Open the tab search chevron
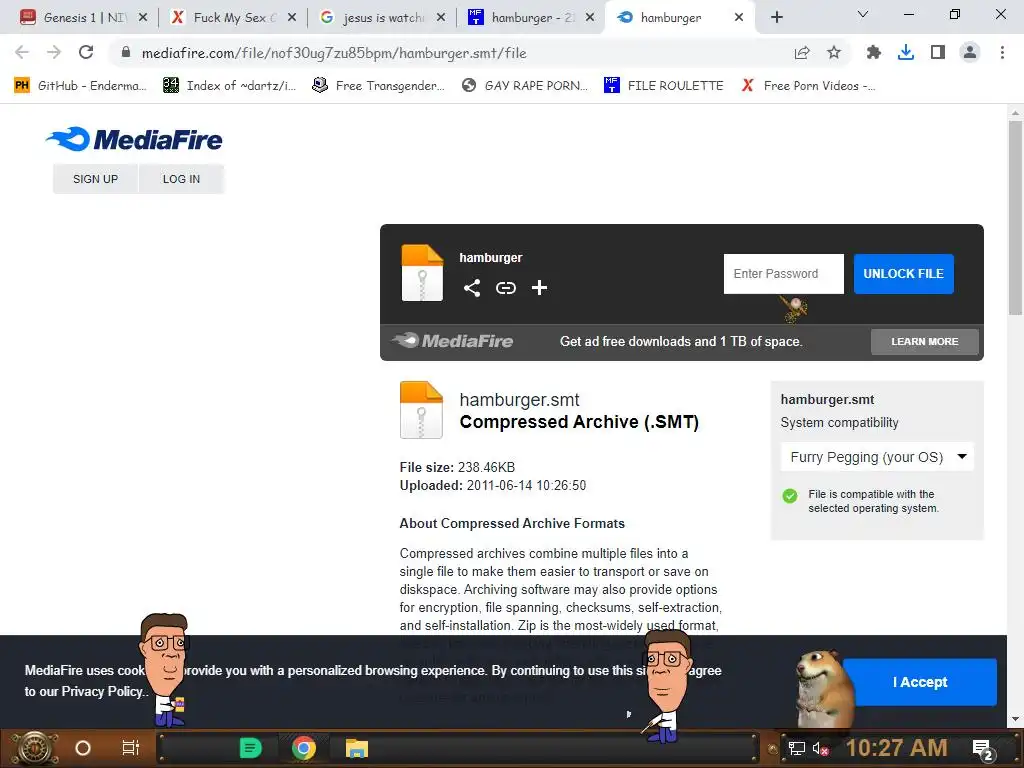The width and height of the screenshot is (1024, 768). tap(863, 14)
